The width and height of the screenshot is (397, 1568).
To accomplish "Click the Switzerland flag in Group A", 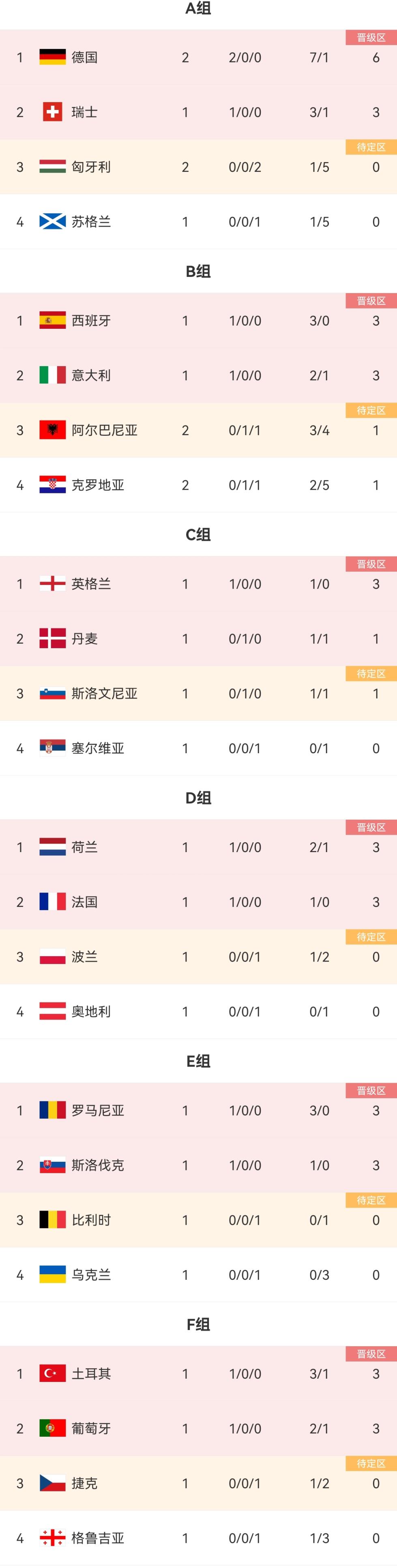I will tap(52, 112).
